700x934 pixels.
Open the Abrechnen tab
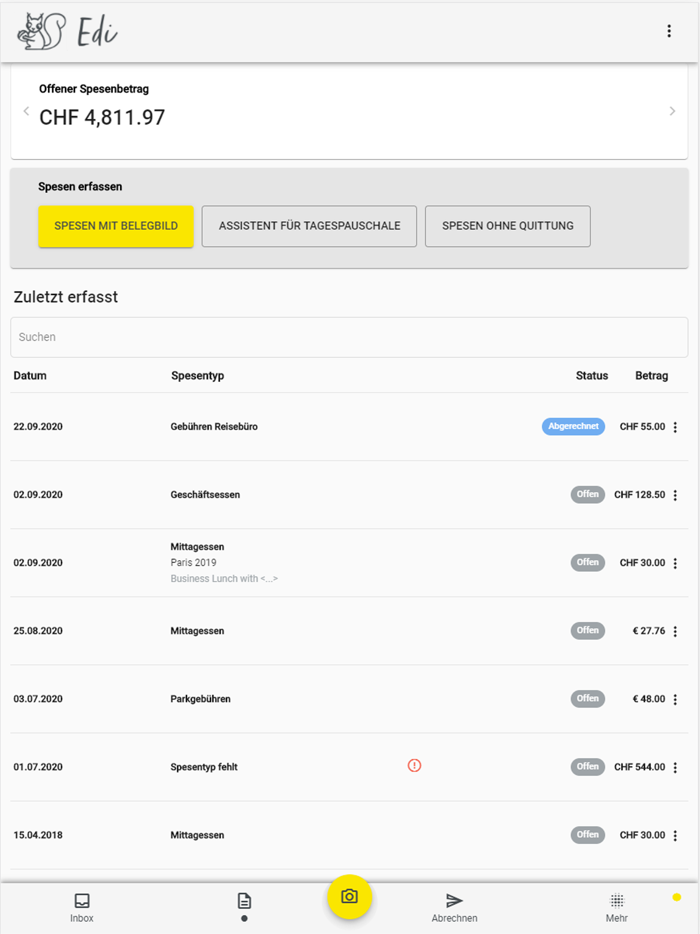click(x=455, y=908)
